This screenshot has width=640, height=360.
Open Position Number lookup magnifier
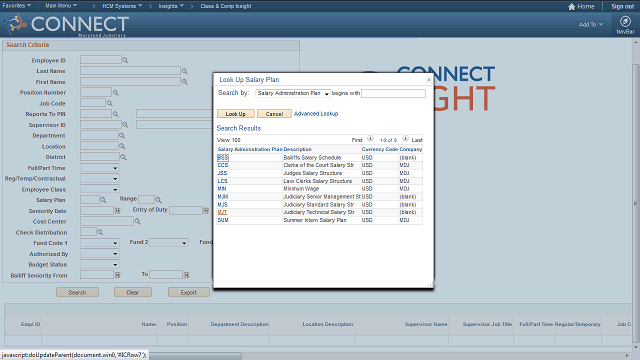(x=116, y=93)
